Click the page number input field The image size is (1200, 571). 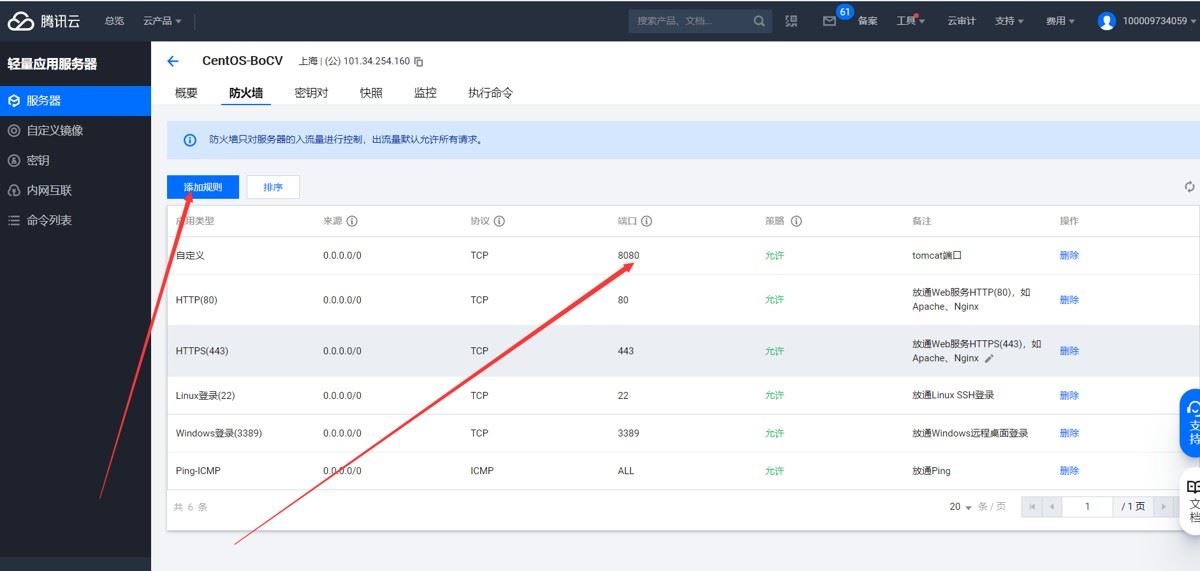tap(1087, 507)
